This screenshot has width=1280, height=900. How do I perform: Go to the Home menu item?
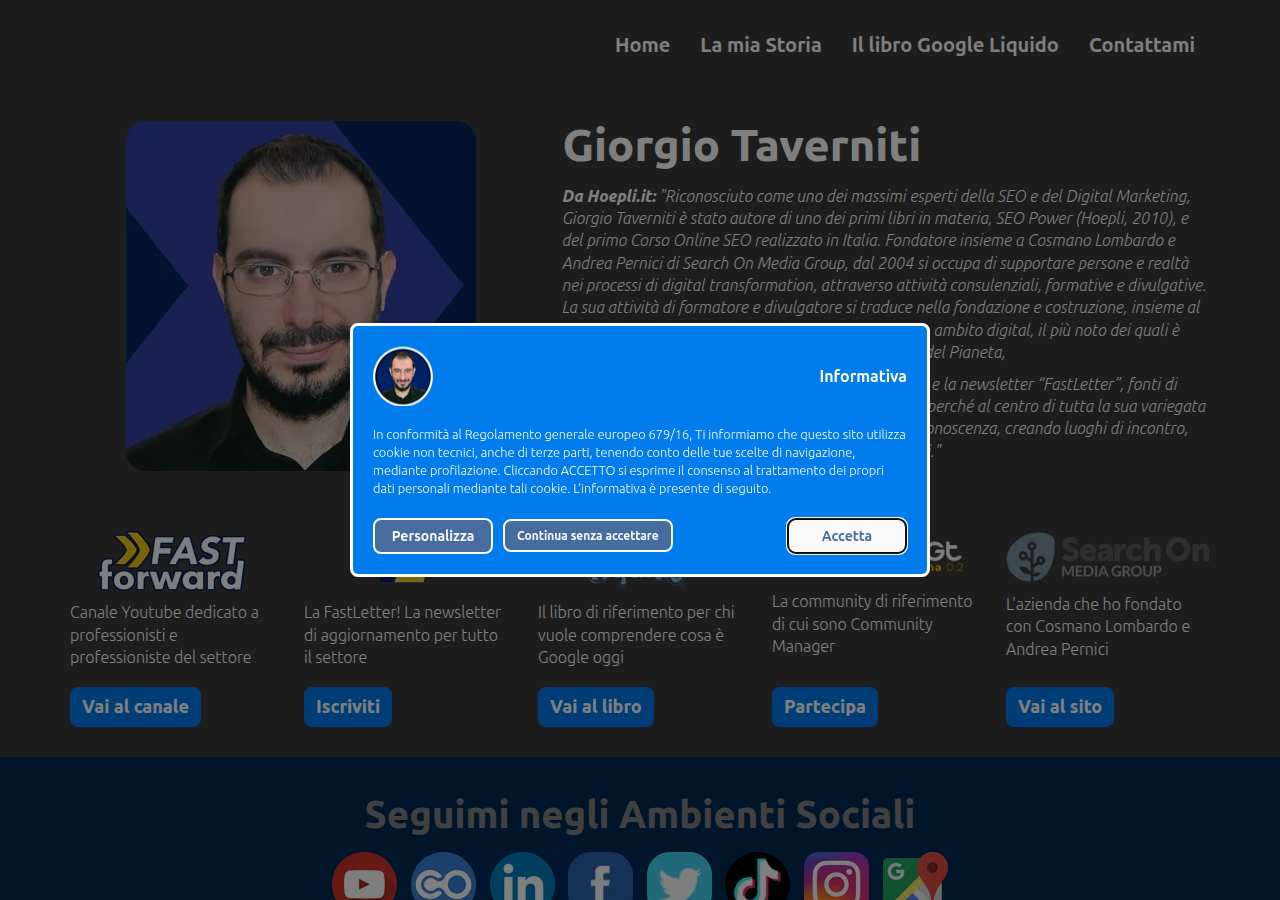[x=642, y=45]
